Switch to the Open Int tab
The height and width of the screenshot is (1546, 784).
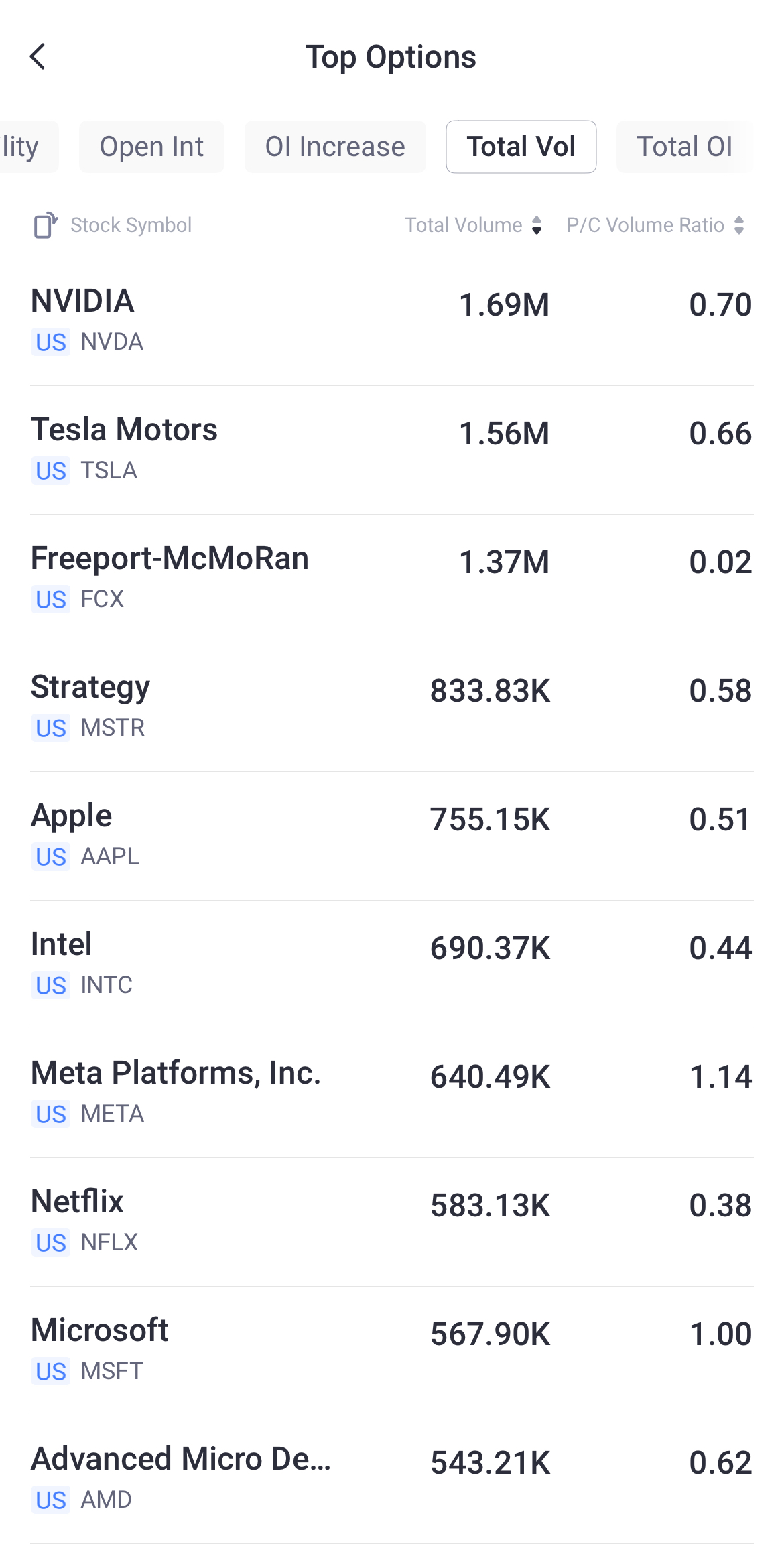point(151,147)
